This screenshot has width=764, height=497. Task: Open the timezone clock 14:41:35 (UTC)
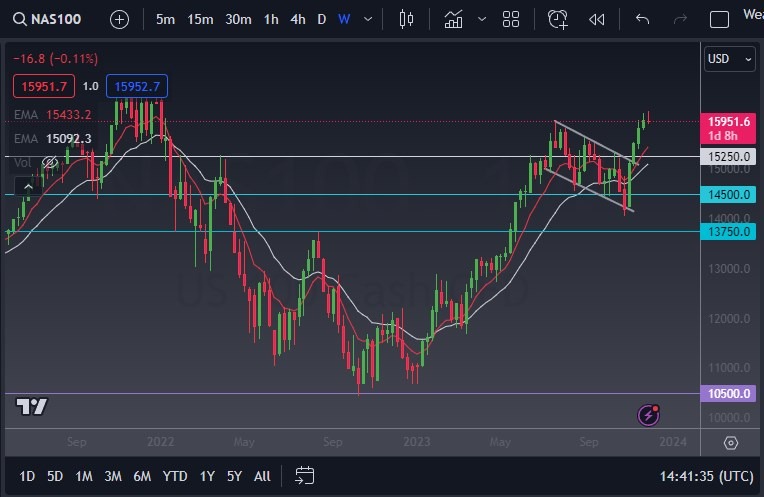(707, 476)
